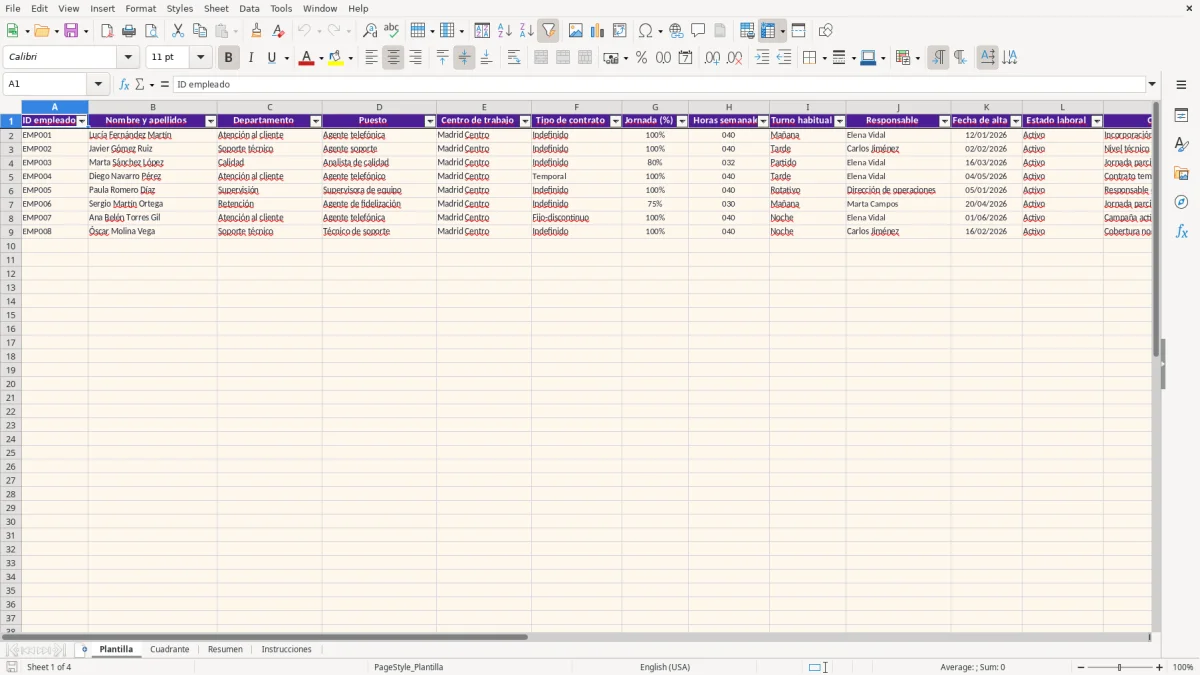Screen dimensions: 1200x675
Task: Toggle the AutoFilter button
Action: (549, 31)
